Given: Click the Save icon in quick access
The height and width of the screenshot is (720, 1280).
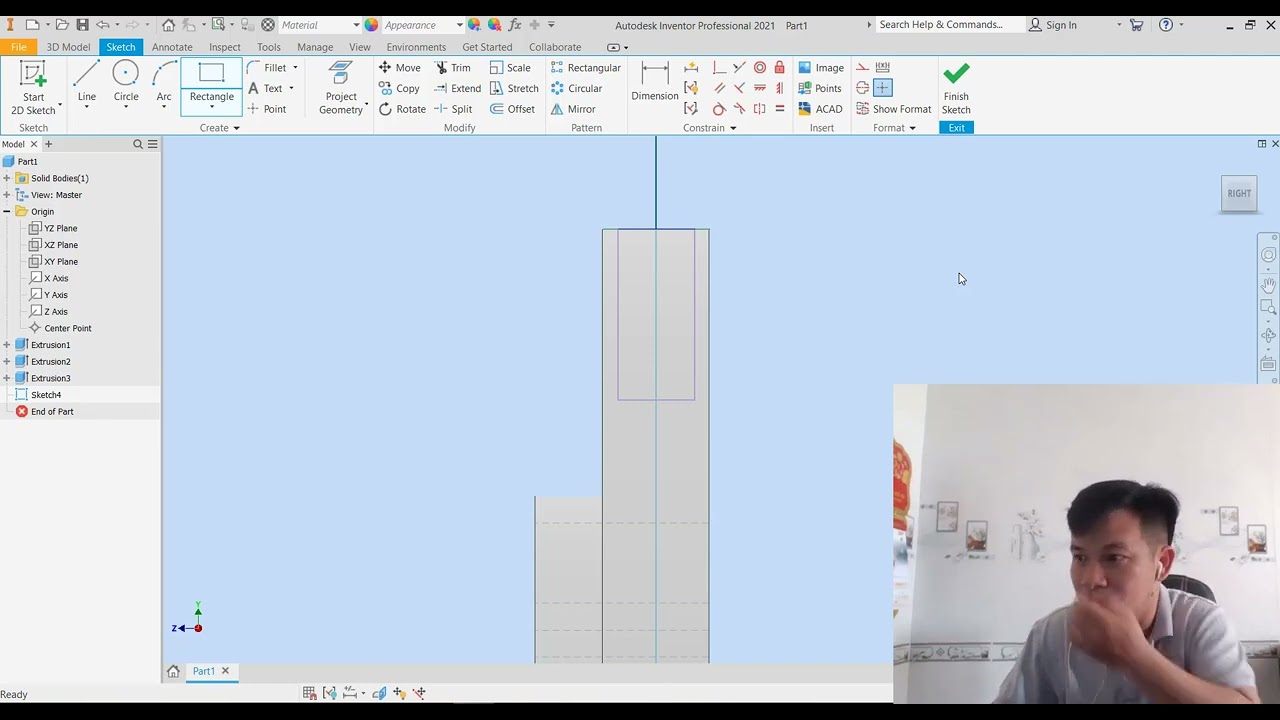Looking at the screenshot, I should (82, 24).
